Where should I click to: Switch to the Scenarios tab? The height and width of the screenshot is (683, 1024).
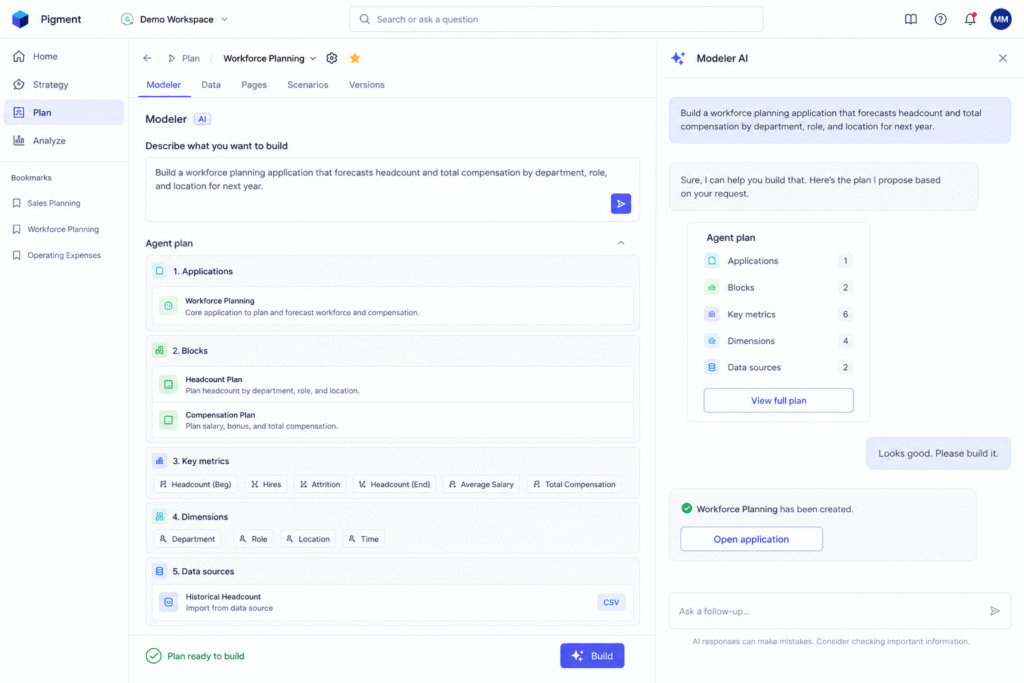point(308,85)
